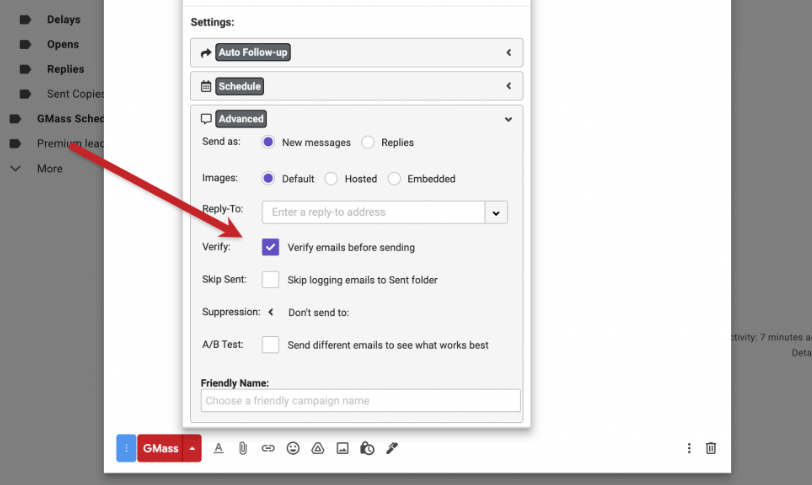812x485 pixels.
Task: Toggle confidential mode lock-clock icon
Action: click(367, 448)
